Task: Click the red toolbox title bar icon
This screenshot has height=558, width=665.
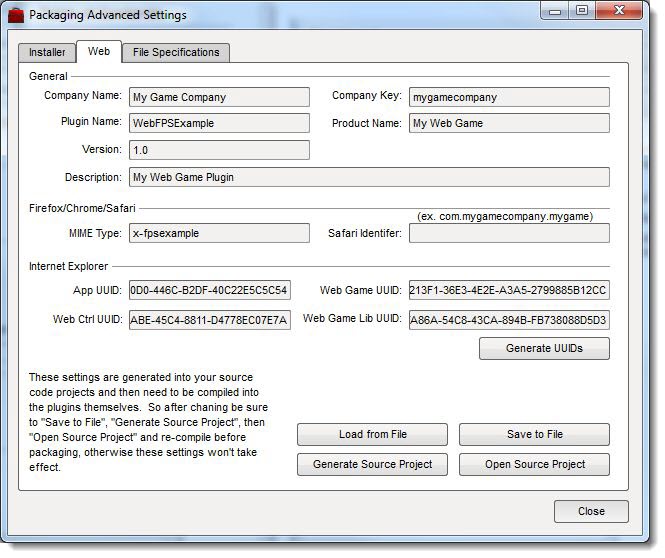Action: tap(16, 15)
